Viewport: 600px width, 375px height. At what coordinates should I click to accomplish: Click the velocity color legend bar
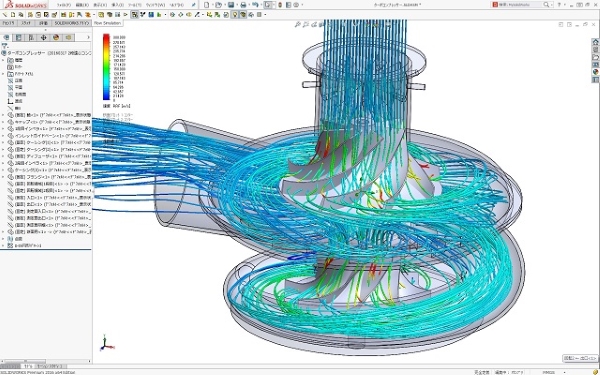point(106,67)
